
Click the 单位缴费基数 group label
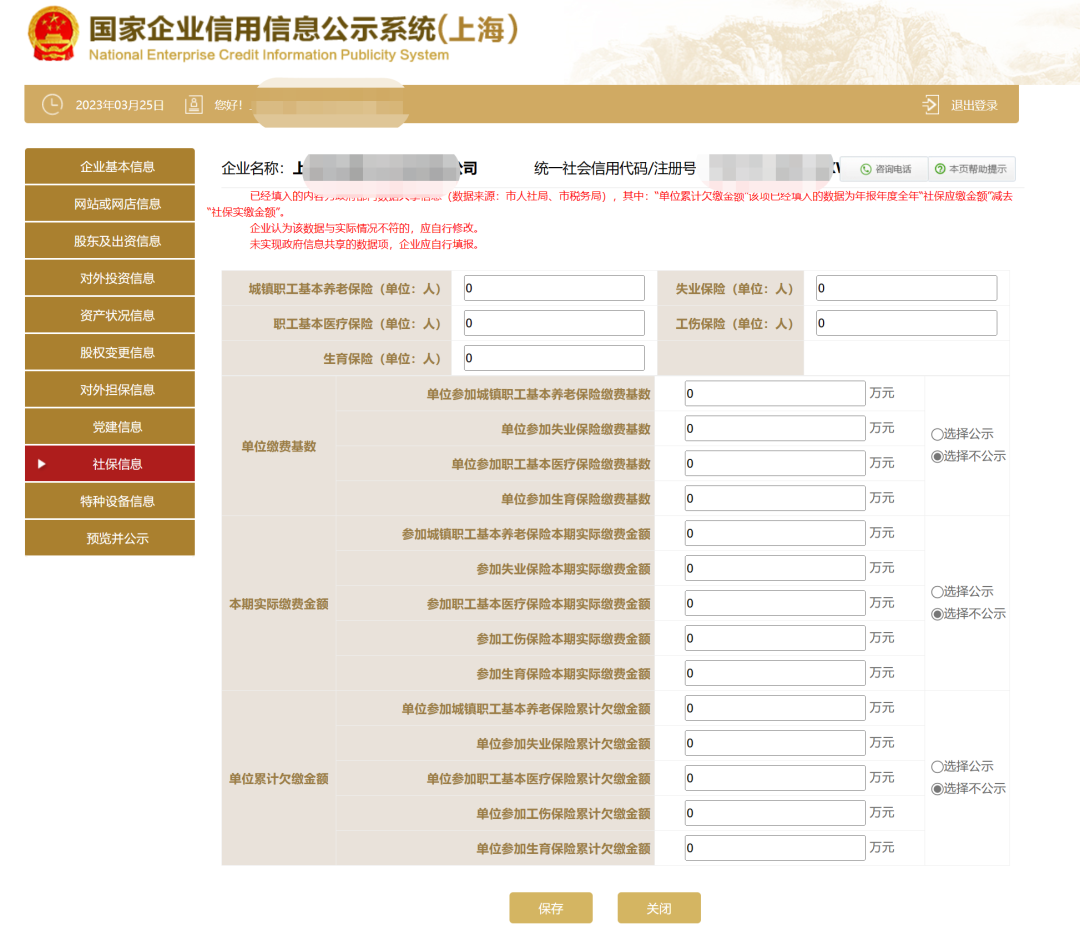coord(279,446)
